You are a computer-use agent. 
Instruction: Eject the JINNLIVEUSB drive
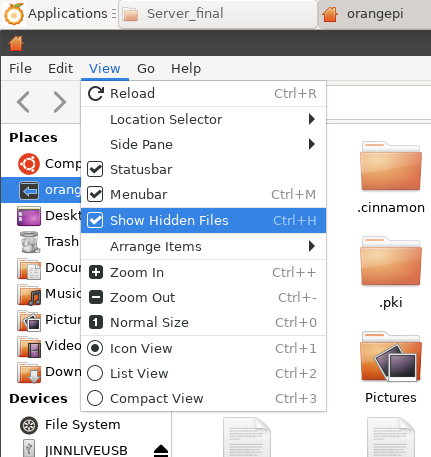coord(161,450)
